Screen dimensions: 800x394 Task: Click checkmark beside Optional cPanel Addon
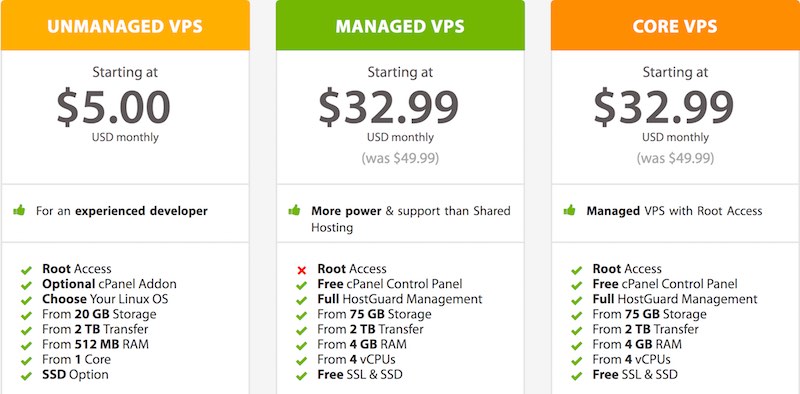(x=26, y=285)
